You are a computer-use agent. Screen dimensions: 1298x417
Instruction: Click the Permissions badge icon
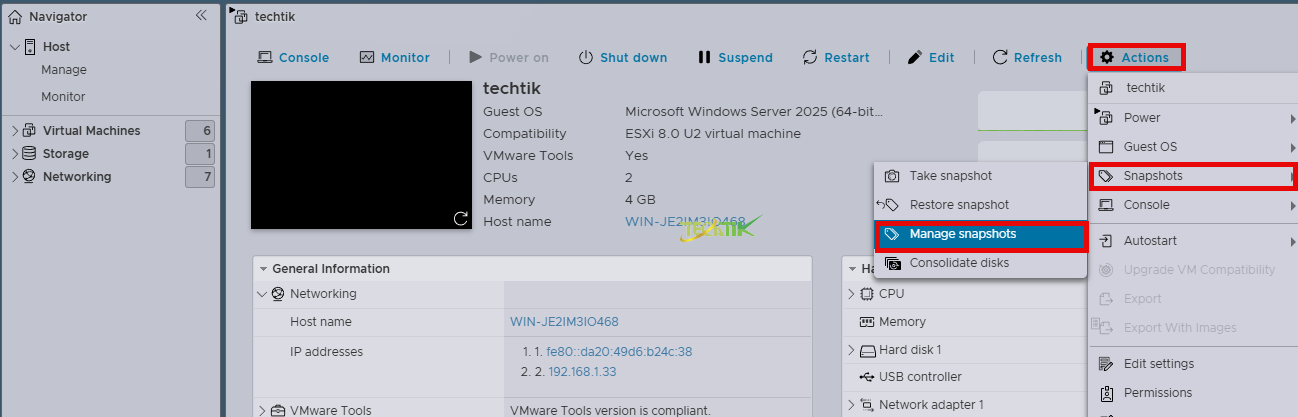click(1106, 393)
